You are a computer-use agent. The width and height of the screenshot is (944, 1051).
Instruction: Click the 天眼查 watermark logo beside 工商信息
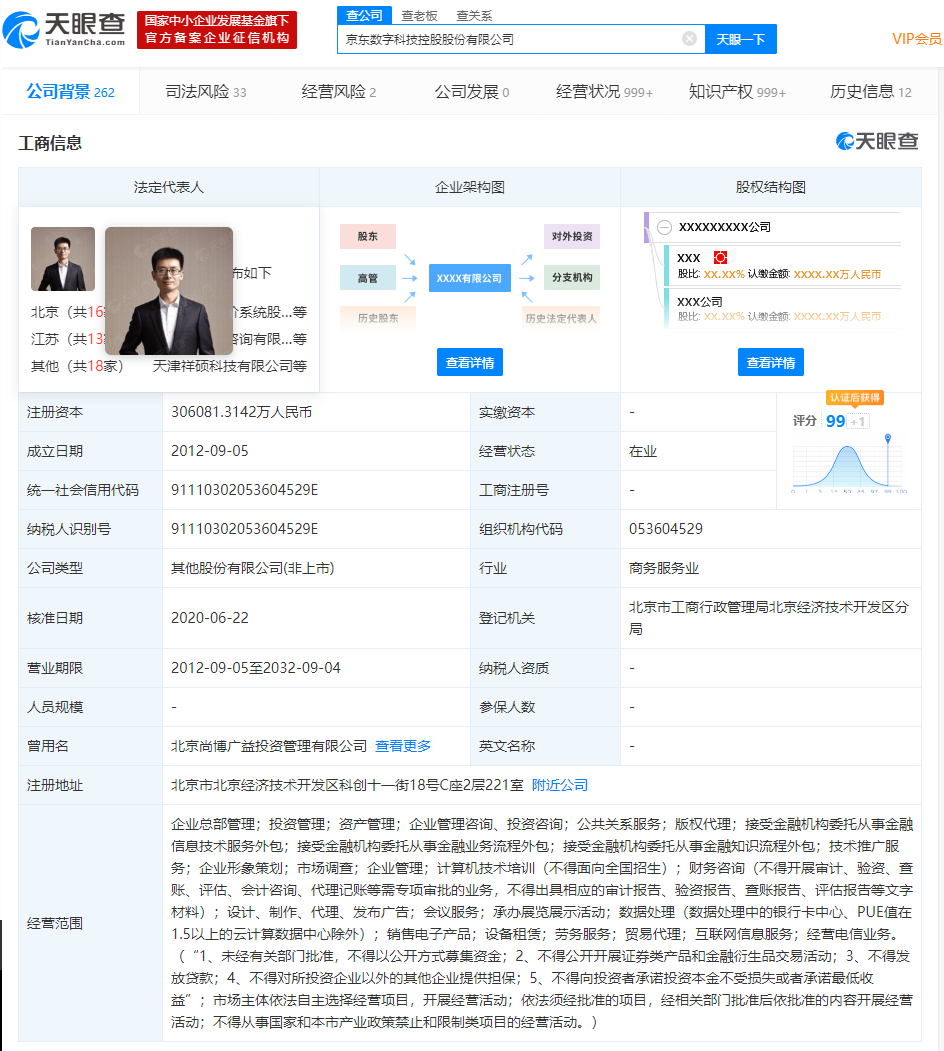tap(877, 142)
